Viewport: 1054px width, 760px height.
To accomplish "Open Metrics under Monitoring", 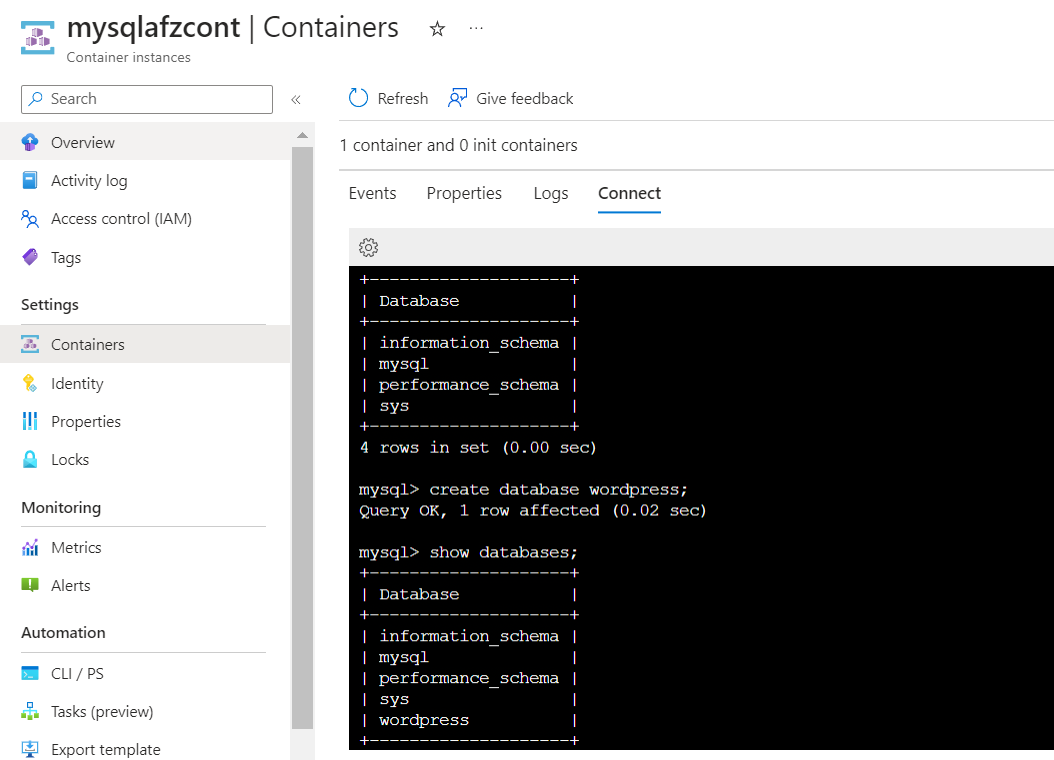I will 76,548.
